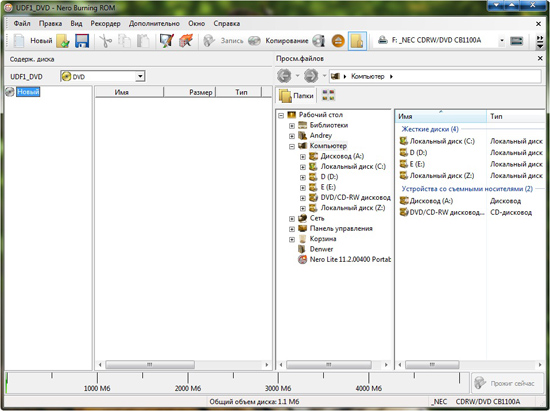The height and width of the screenshot is (411, 550).
Task: Open the Окно menu
Action: 196,23
